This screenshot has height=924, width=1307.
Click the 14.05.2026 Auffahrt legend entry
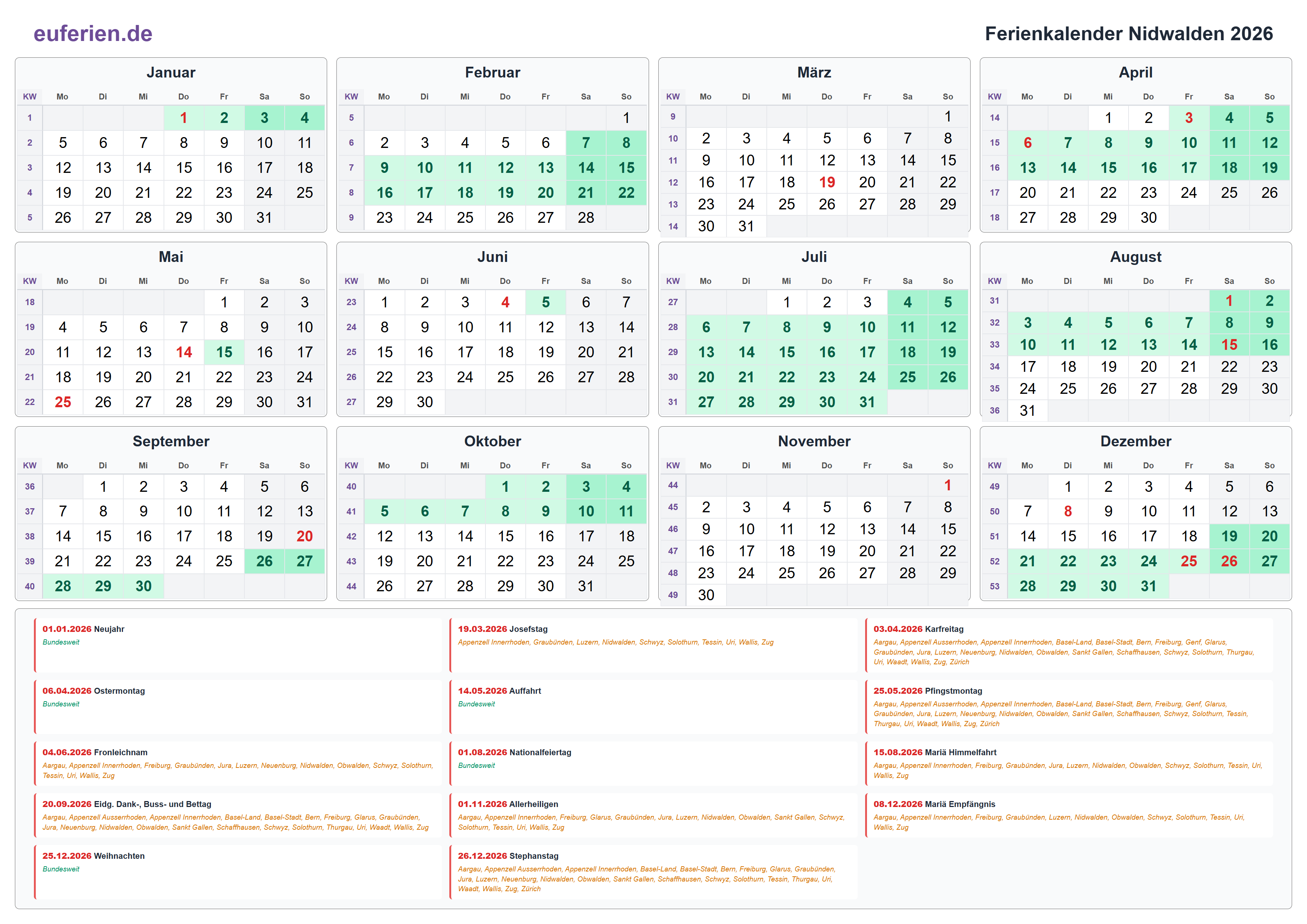tap(653, 708)
